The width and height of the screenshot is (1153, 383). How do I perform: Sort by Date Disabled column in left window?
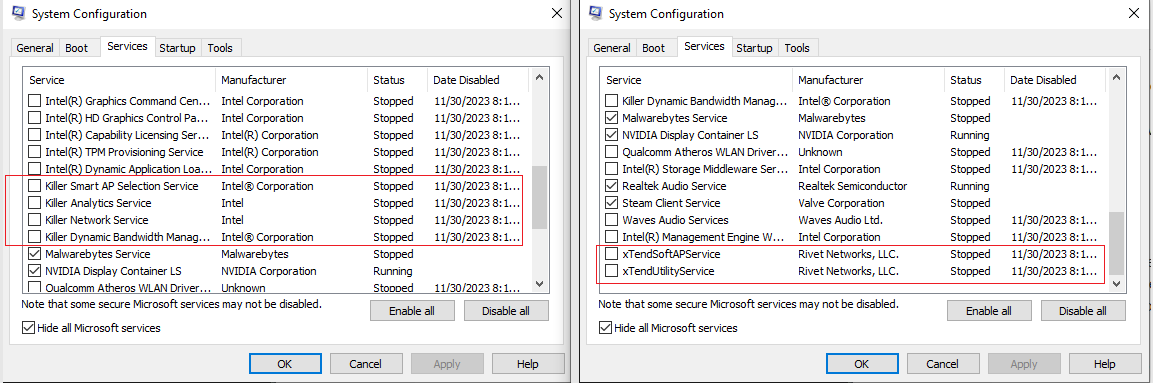tap(478, 80)
